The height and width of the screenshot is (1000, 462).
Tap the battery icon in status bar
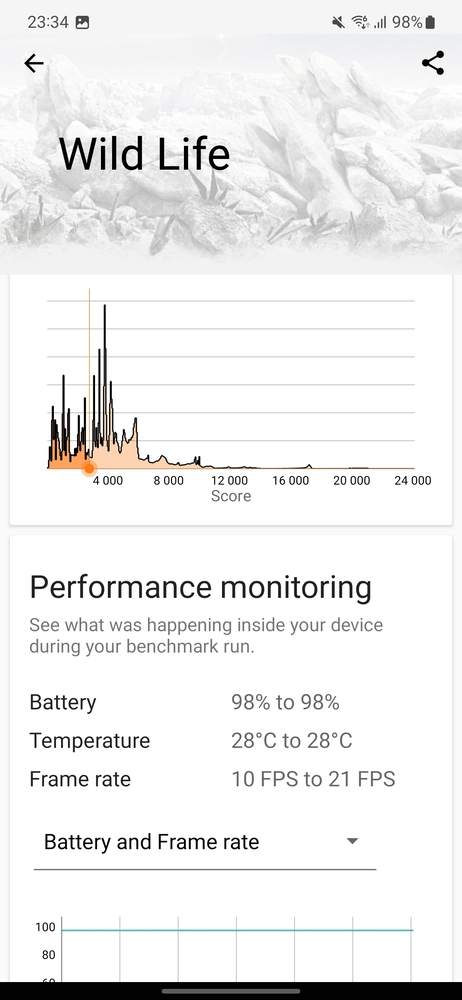(x=431, y=22)
